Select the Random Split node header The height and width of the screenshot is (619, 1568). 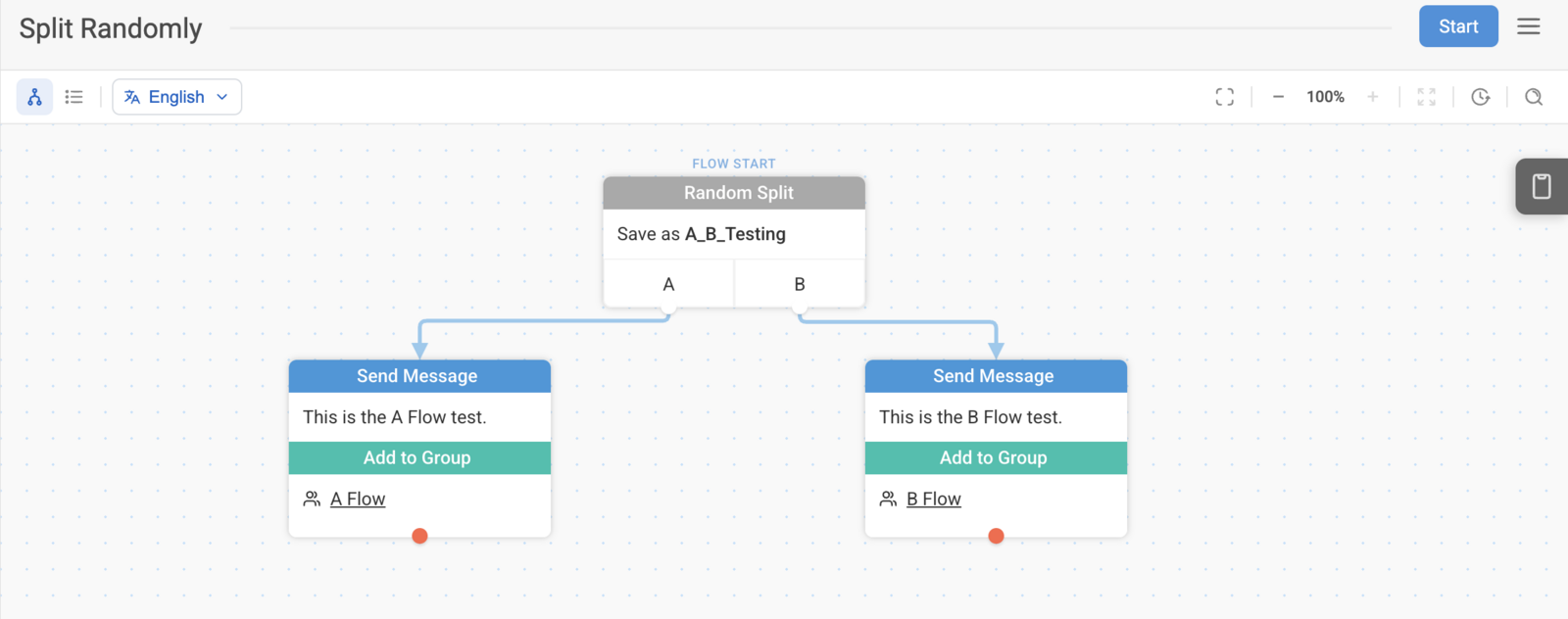734,193
